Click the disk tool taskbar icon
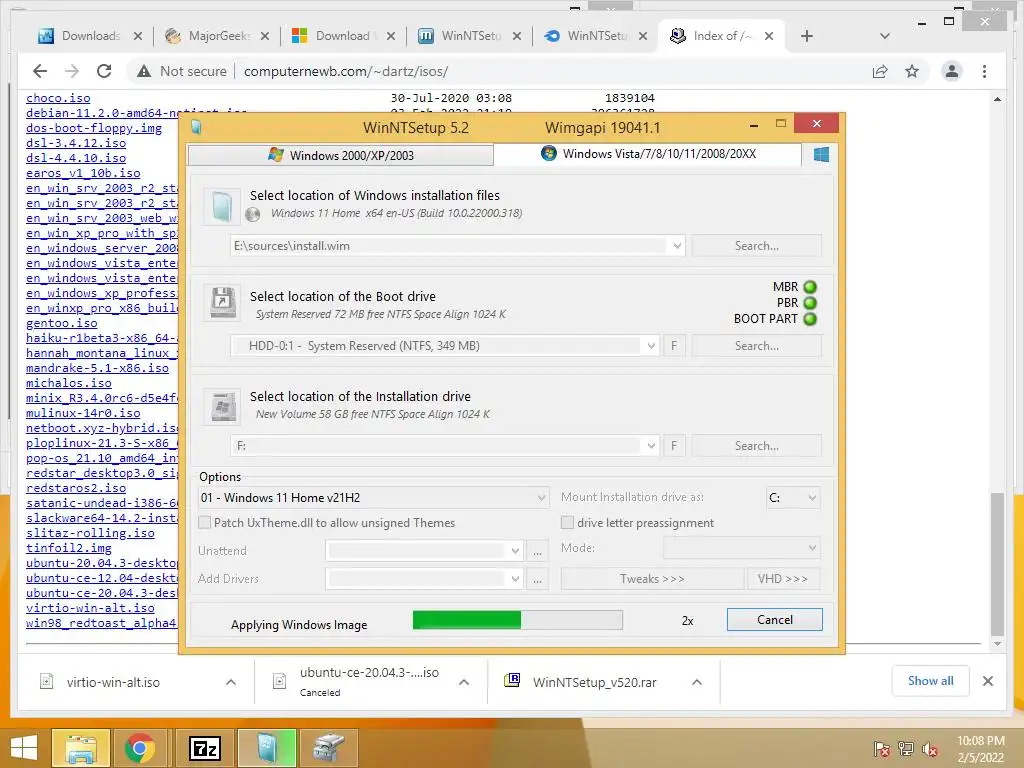Image resolution: width=1024 pixels, height=768 pixels. [328, 748]
